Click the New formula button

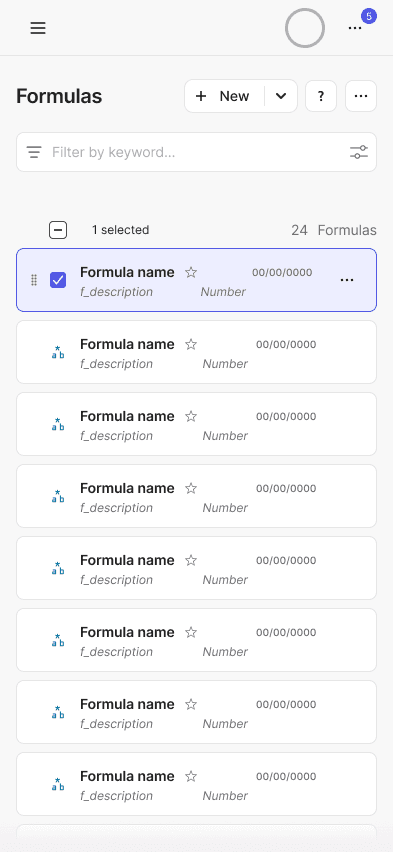pyautogui.click(x=224, y=96)
